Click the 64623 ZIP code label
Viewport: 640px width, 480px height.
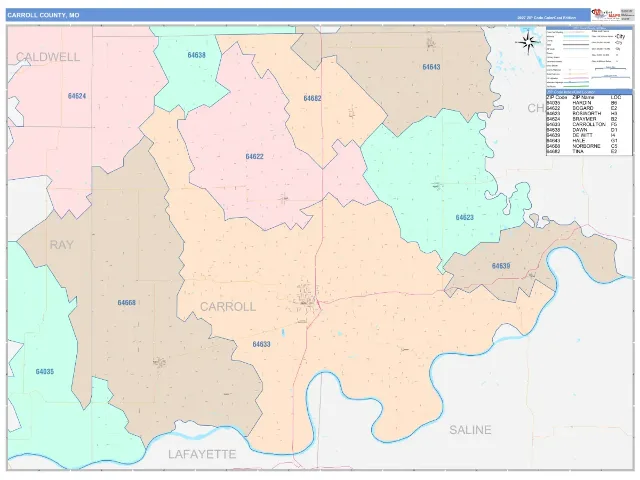464,218
